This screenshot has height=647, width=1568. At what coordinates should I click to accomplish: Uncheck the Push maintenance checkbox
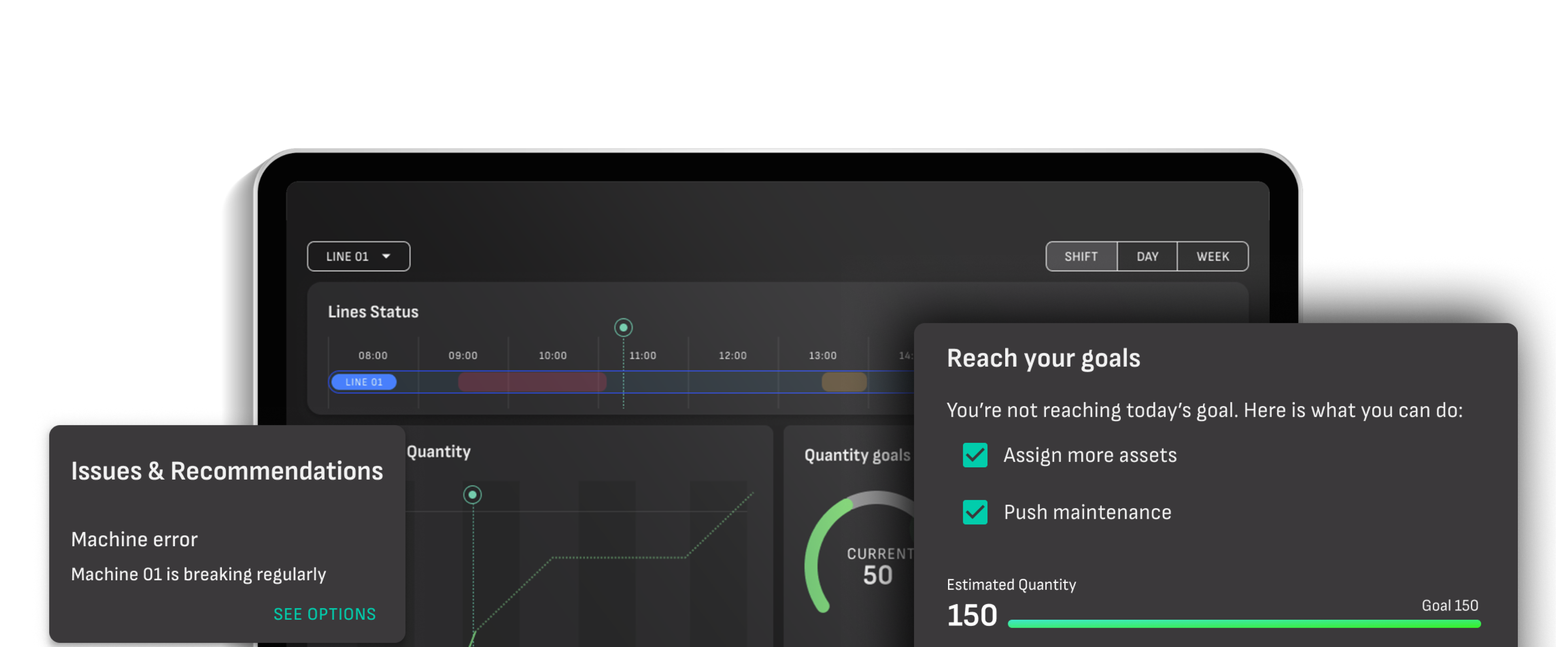[x=975, y=512]
